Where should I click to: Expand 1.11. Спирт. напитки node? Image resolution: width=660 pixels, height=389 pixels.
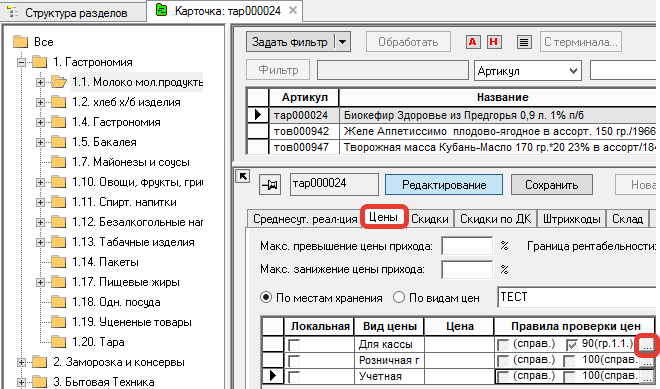[40, 202]
